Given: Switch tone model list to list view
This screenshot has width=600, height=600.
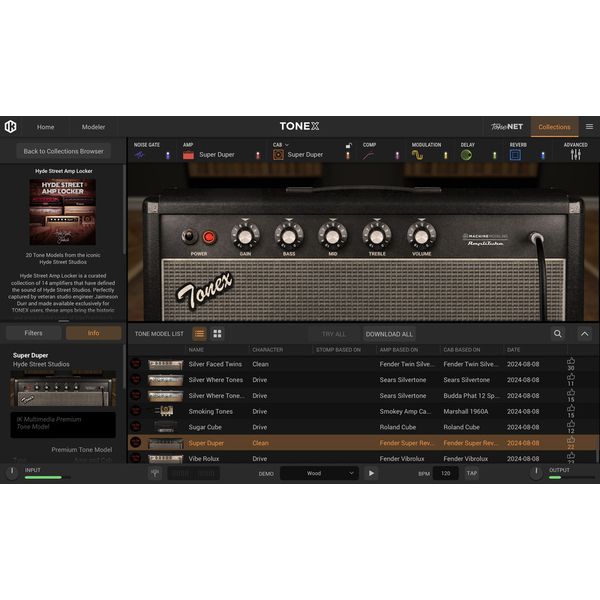Looking at the screenshot, I should click(x=199, y=334).
